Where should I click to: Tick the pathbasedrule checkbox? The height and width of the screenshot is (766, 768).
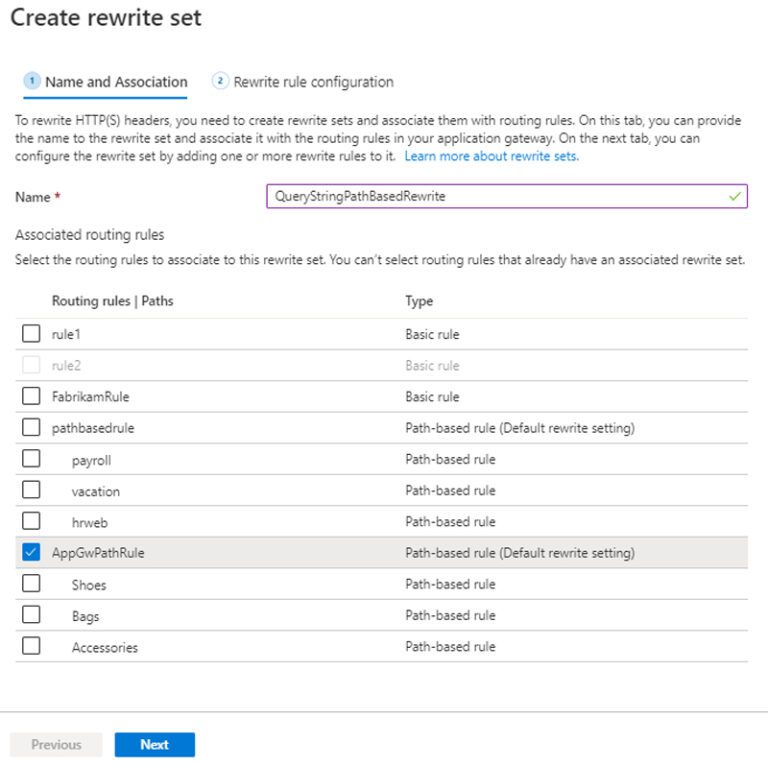pyautogui.click(x=31, y=428)
